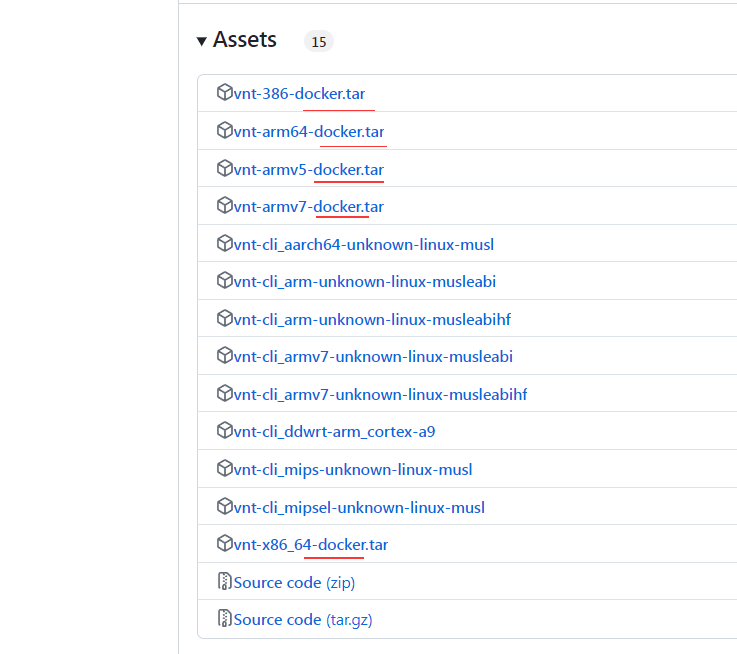The image size is (737, 654).
Task: Click the Assets count badge 15
Action: pos(319,42)
